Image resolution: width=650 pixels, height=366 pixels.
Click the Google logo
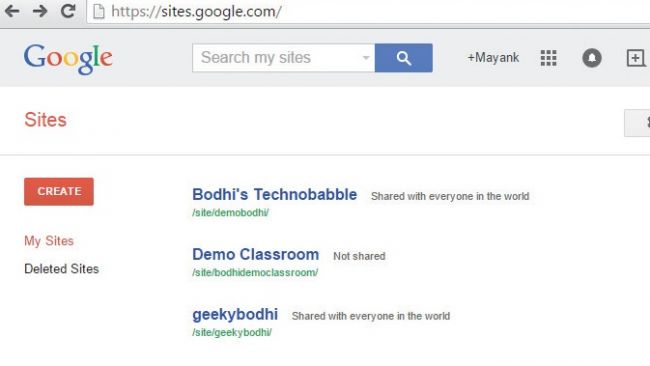click(68, 59)
